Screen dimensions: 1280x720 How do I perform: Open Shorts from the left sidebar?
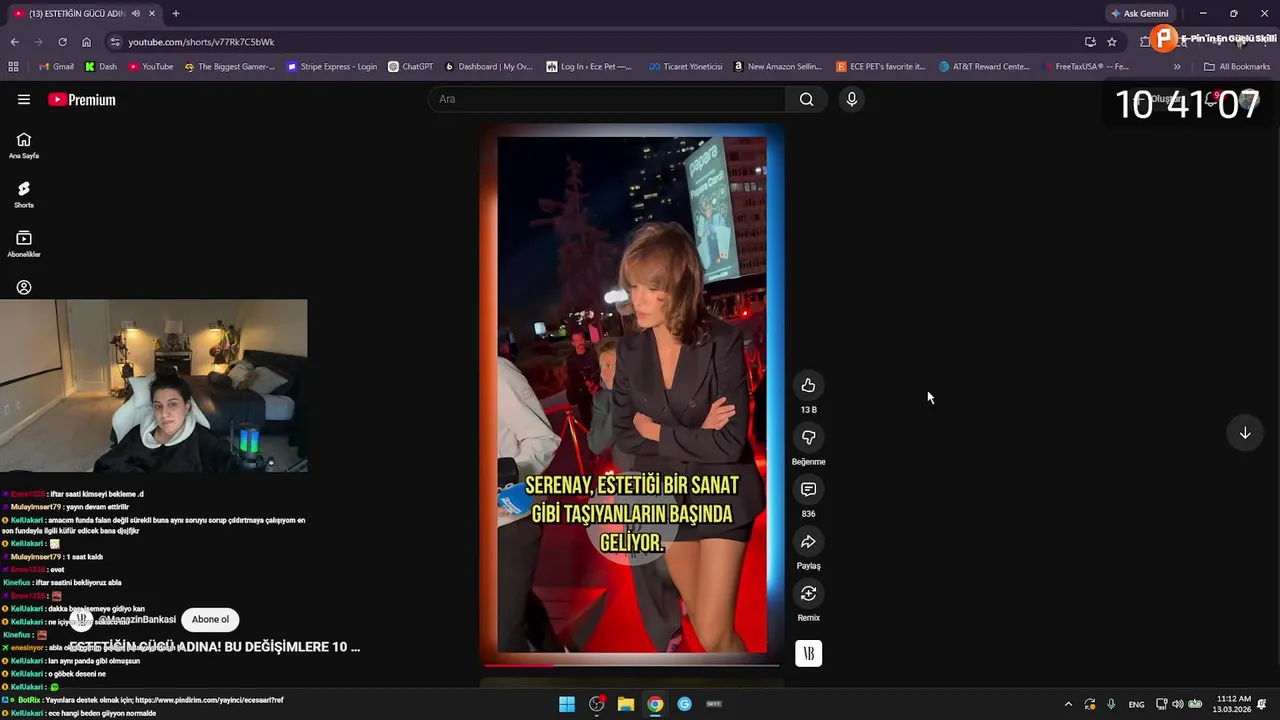(24, 194)
